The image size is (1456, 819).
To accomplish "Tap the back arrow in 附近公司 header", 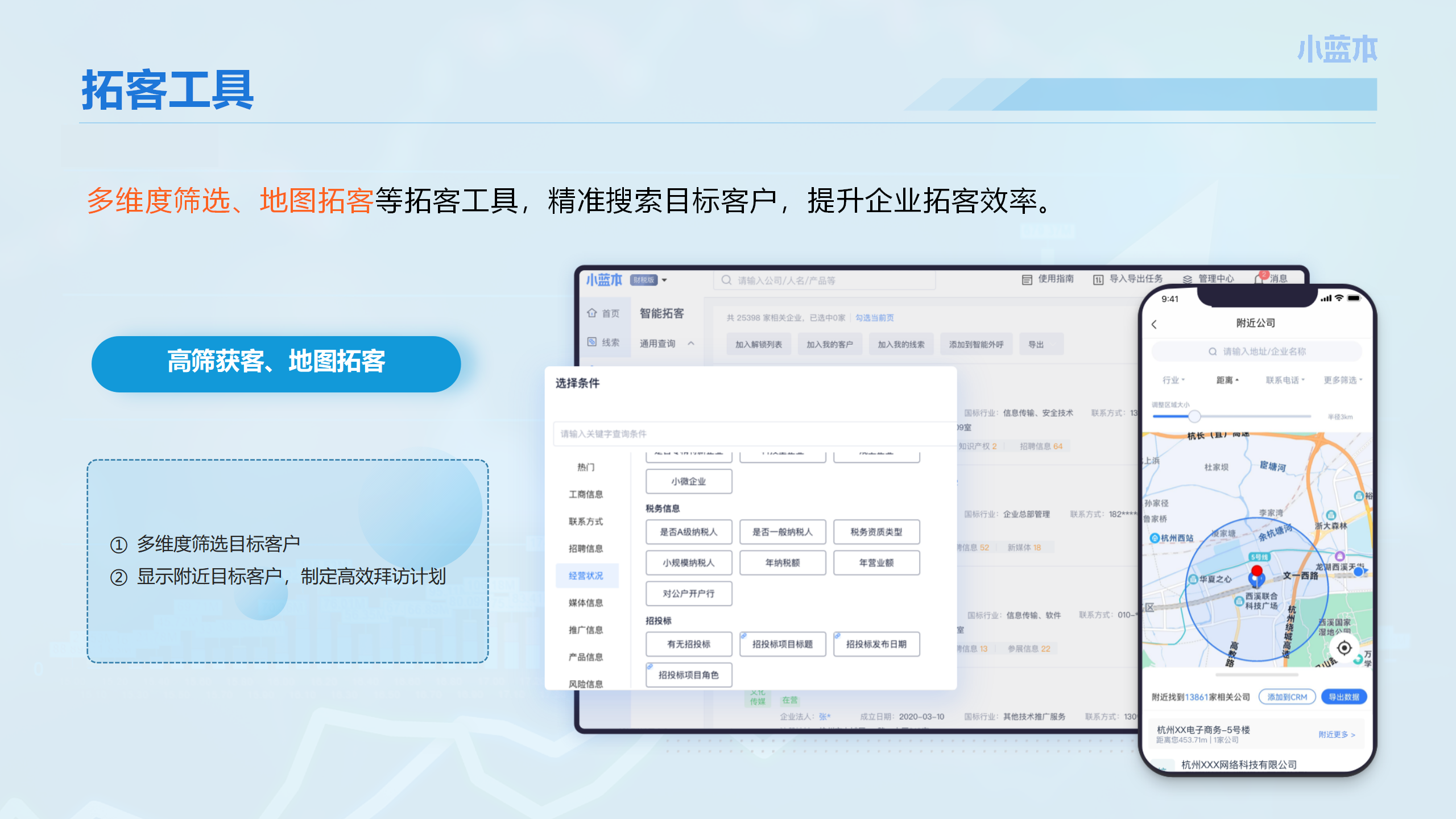I will tap(1154, 324).
